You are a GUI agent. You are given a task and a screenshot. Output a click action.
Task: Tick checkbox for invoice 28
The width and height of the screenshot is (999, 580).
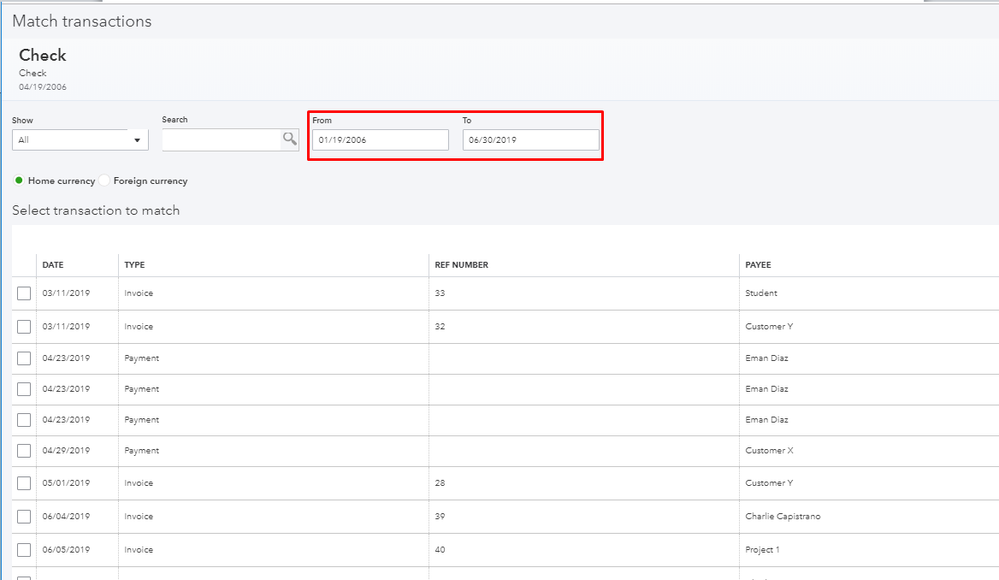[x=24, y=484]
